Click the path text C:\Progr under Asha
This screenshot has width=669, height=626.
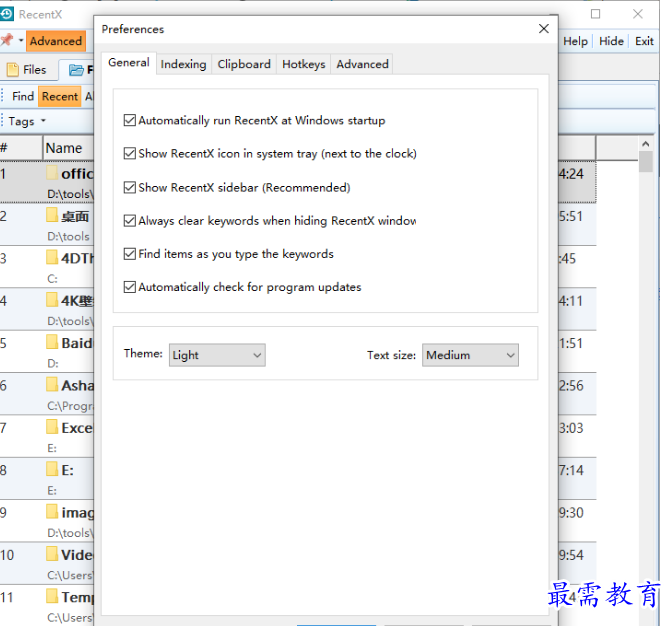[70, 406]
